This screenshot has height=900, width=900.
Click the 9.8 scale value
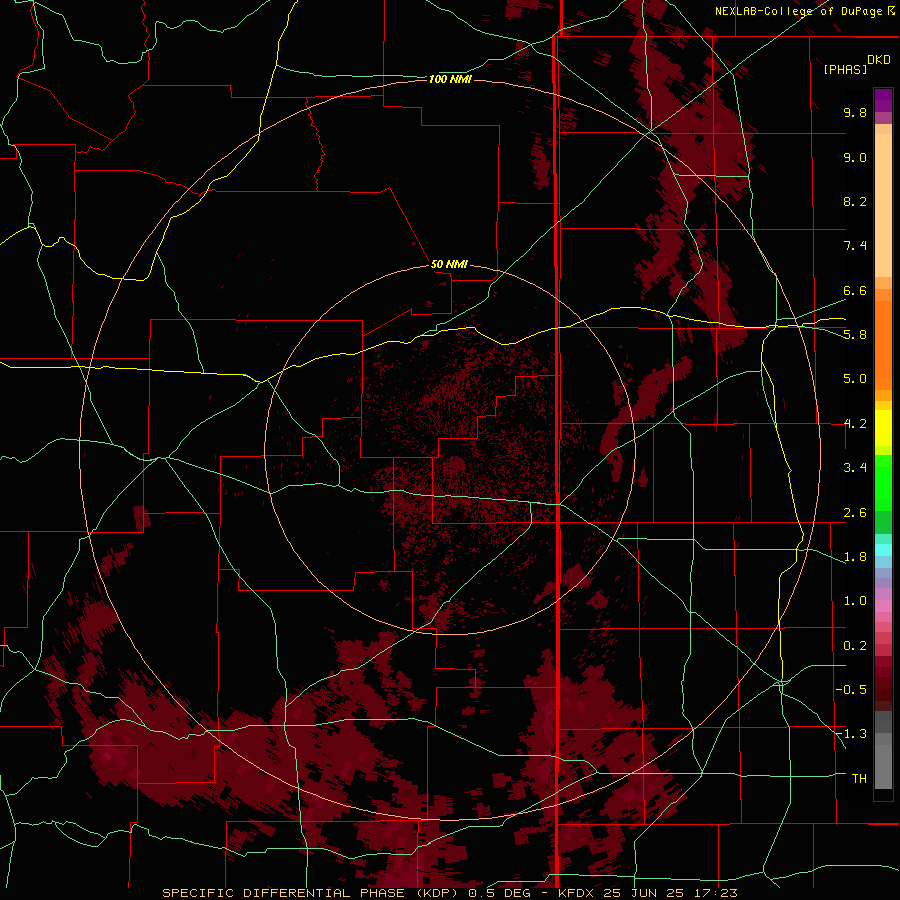point(855,112)
